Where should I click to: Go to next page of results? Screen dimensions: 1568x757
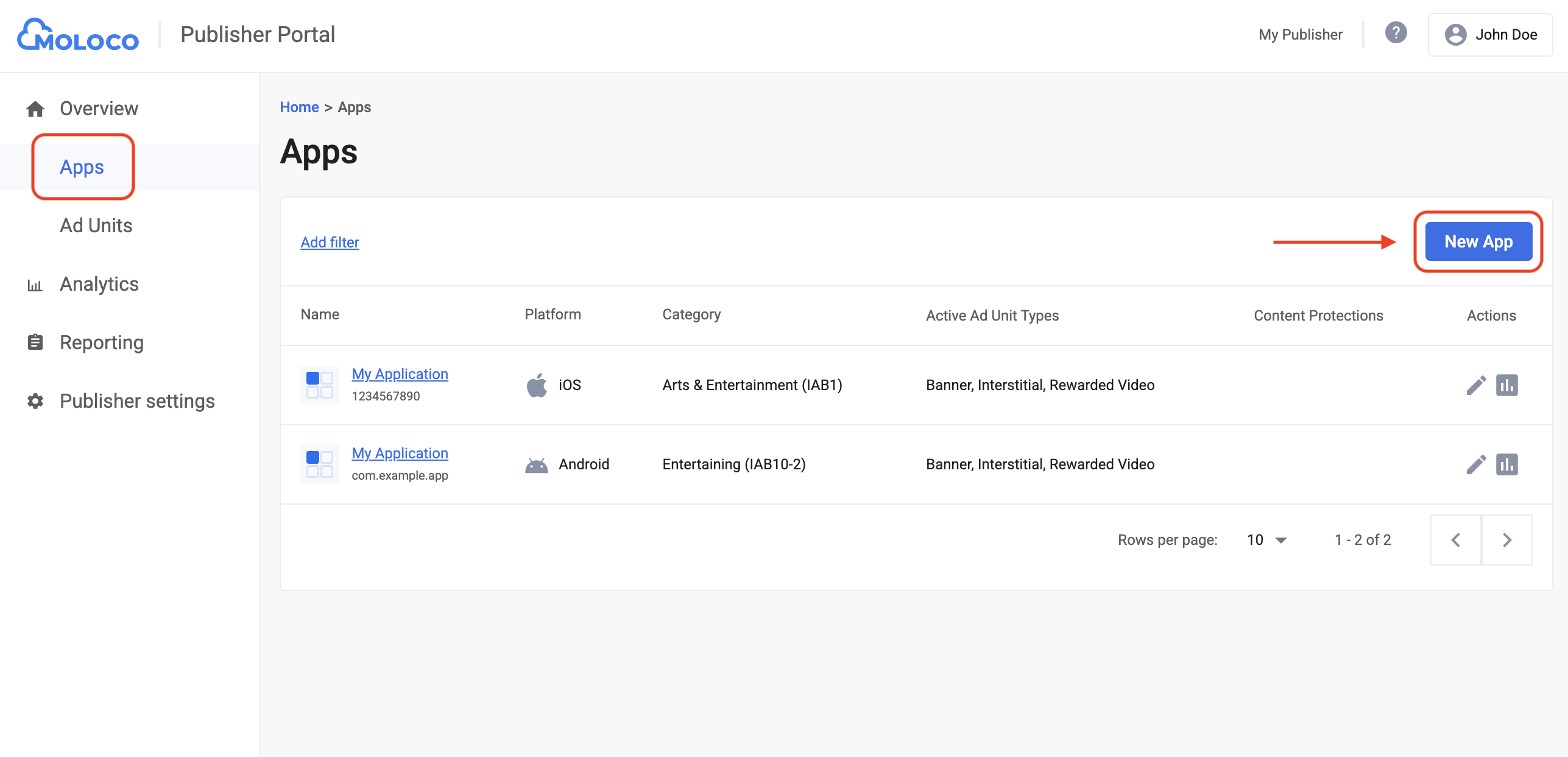1506,540
